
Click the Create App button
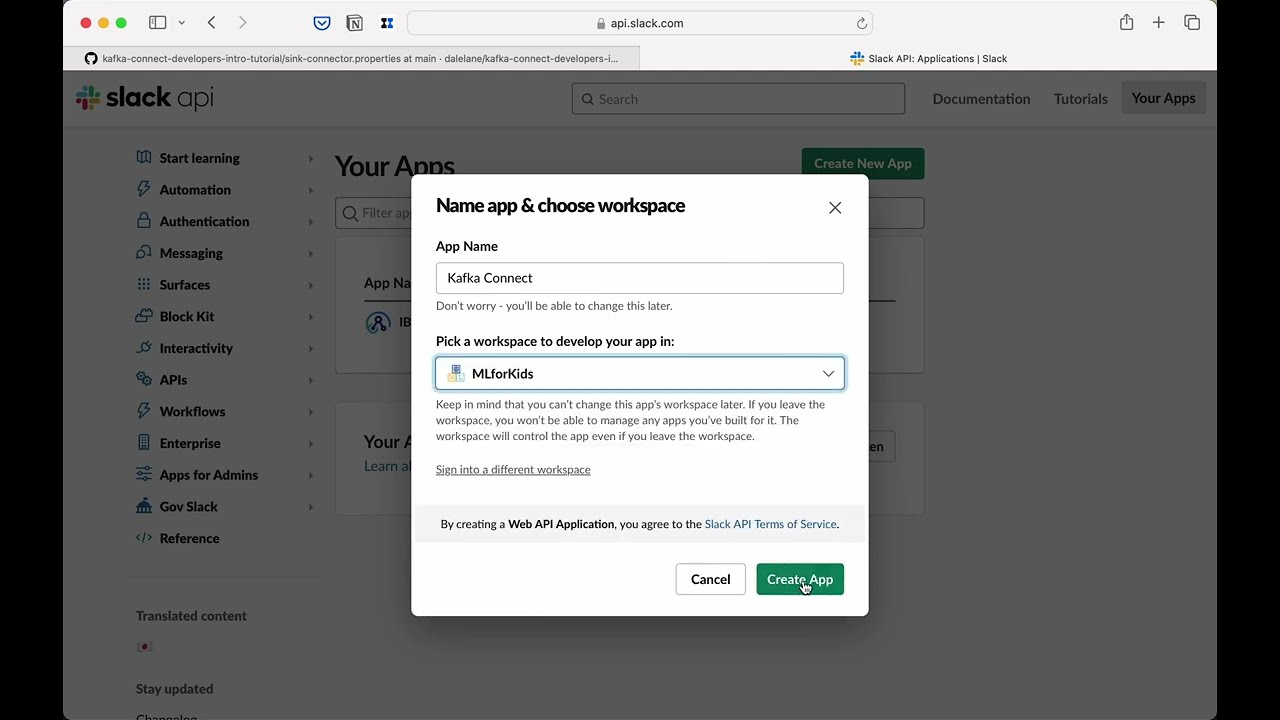click(x=800, y=579)
